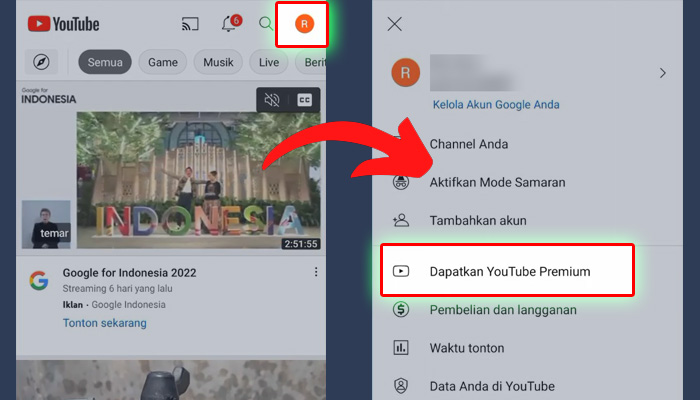
Task: Open the Explore compass button
Action: (41, 62)
